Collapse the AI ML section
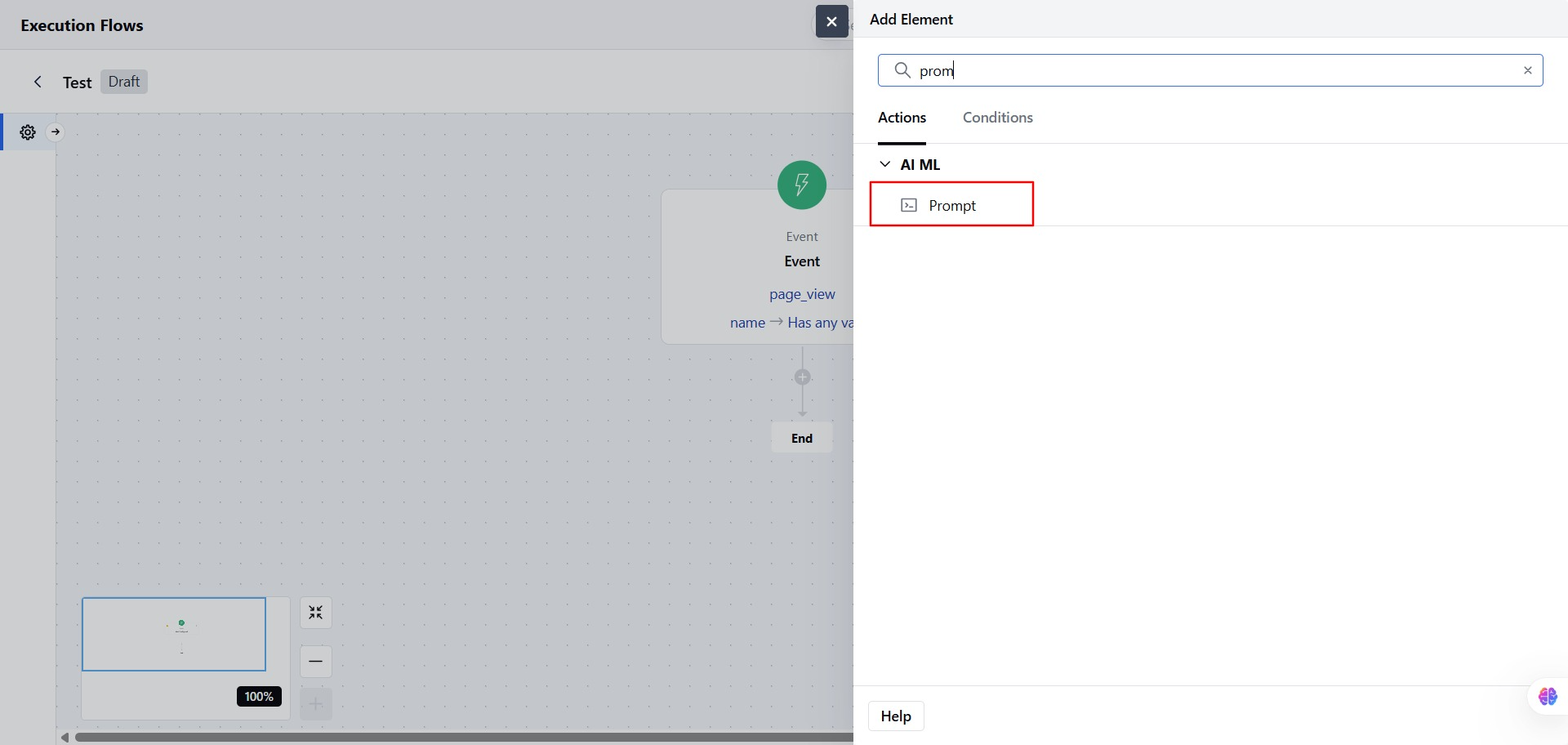 [885, 164]
